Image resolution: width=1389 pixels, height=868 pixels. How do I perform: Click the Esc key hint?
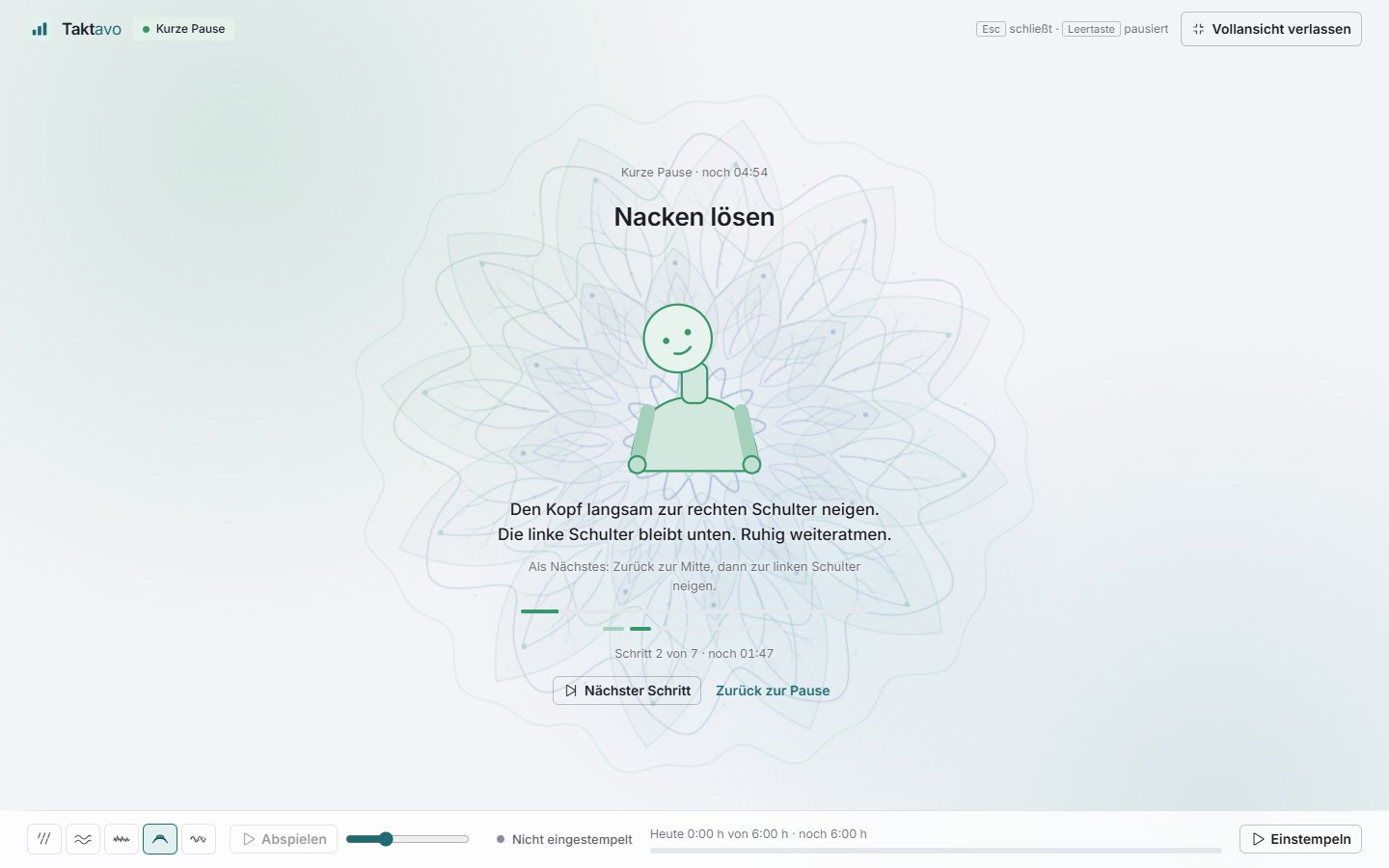991,29
